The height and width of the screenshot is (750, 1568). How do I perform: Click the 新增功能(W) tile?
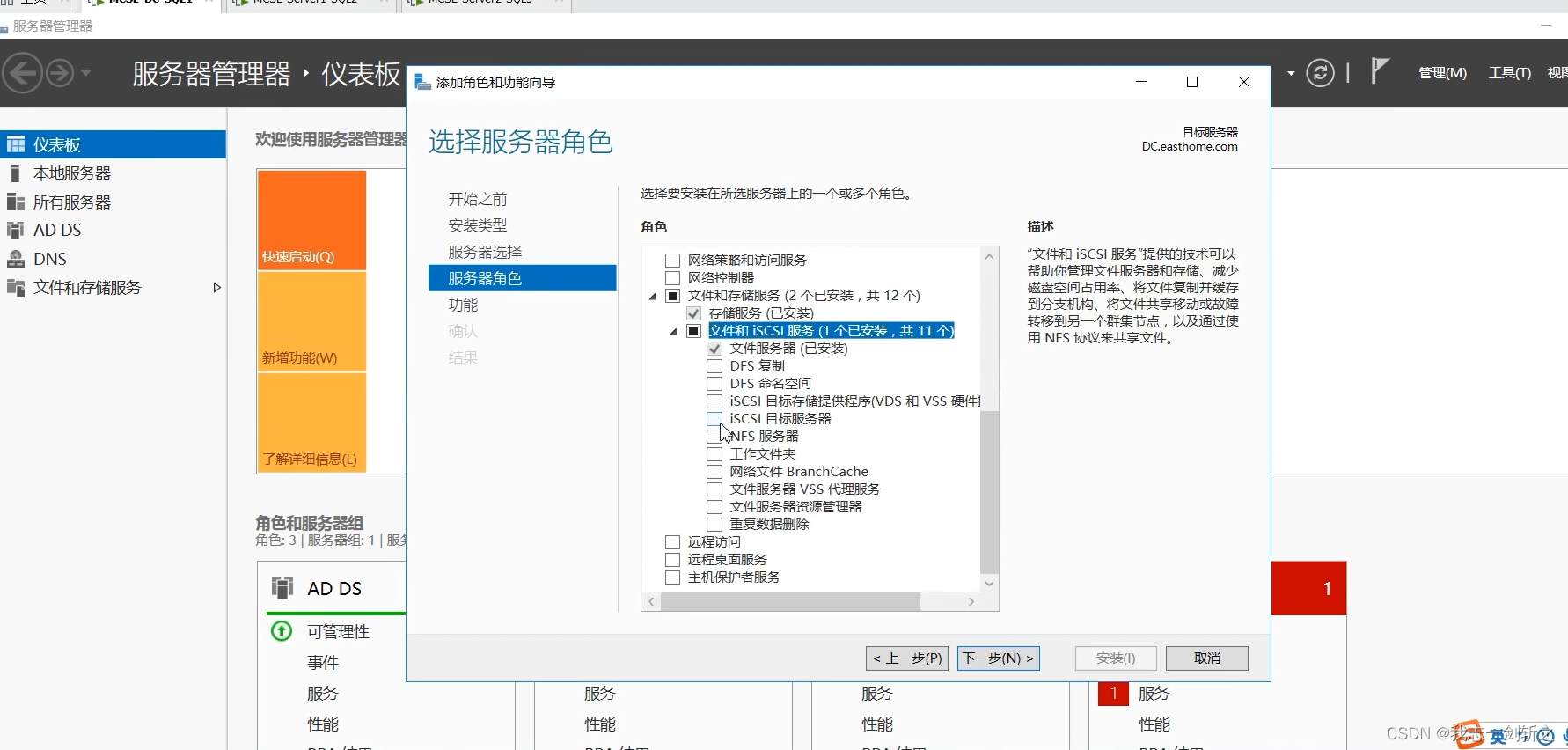[311, 321]
